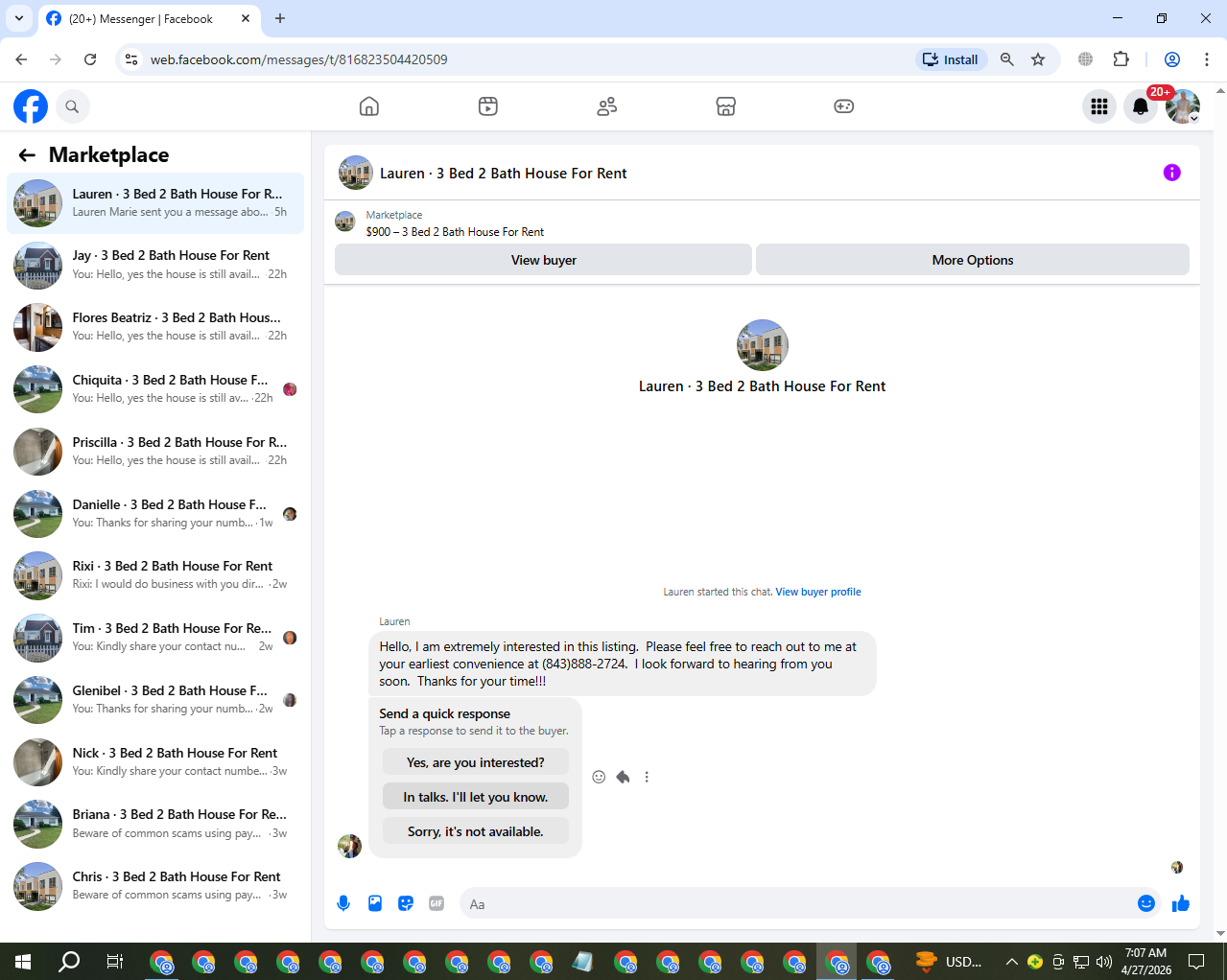This screenshot has width=1227, height=980.
Task: Click the large center house listing avatar
Action: point(763,345)
